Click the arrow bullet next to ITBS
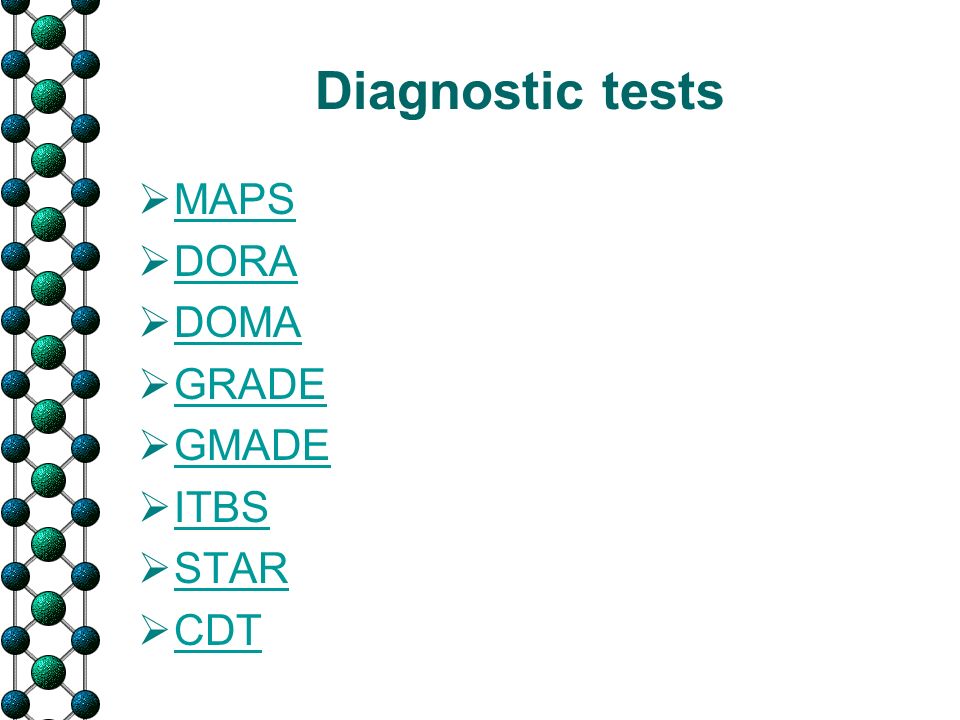 pyautogui.click(x=154, y=507)
